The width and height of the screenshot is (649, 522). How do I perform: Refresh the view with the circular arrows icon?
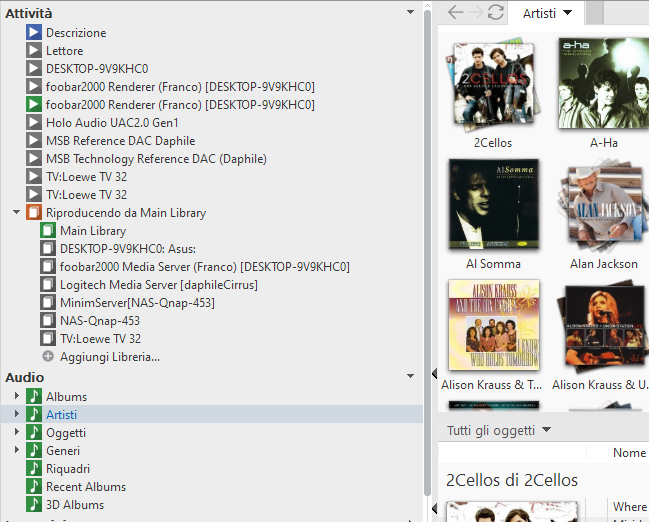click(x=495, y=12)
